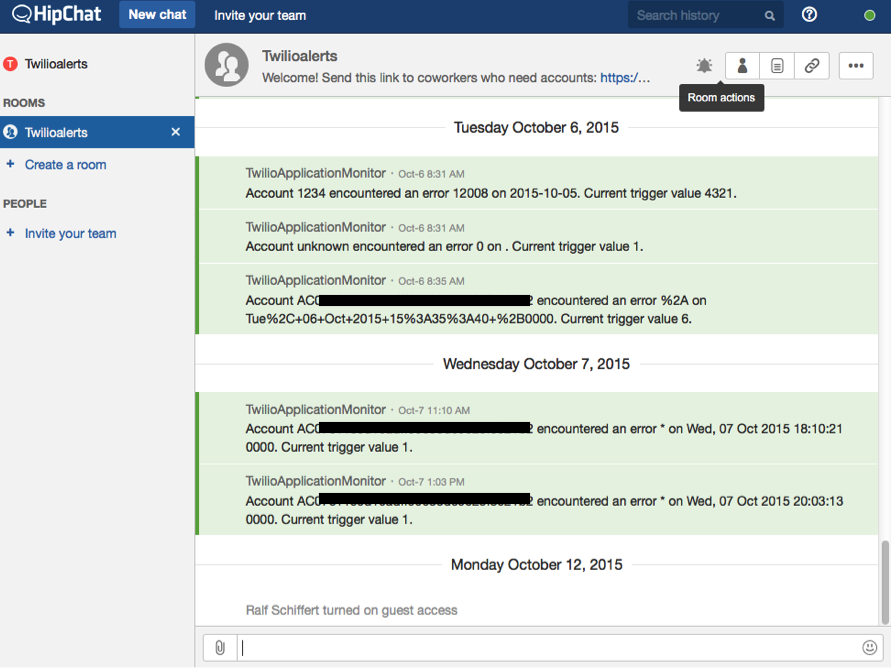Click the Twilioalerts room title in header
891x668 pixels.
(299, 56)
